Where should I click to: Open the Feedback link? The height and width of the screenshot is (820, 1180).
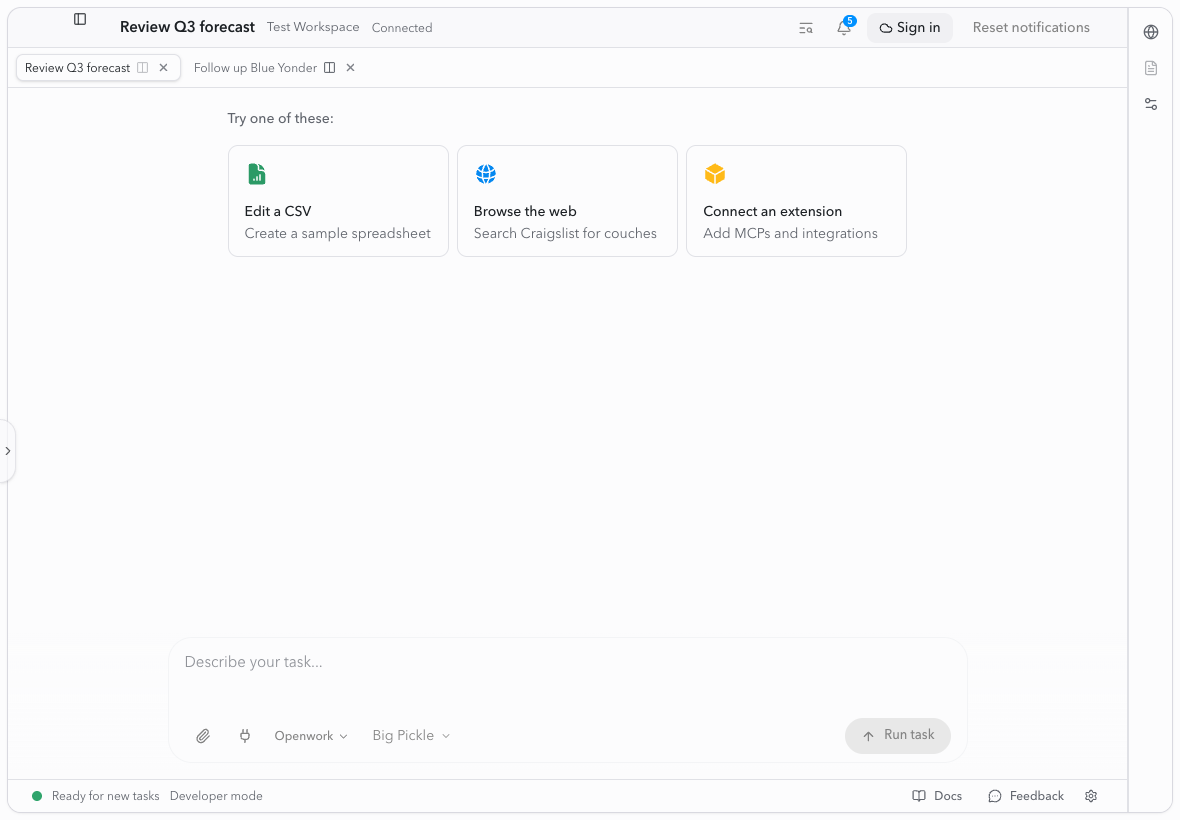coord(1026,796)
